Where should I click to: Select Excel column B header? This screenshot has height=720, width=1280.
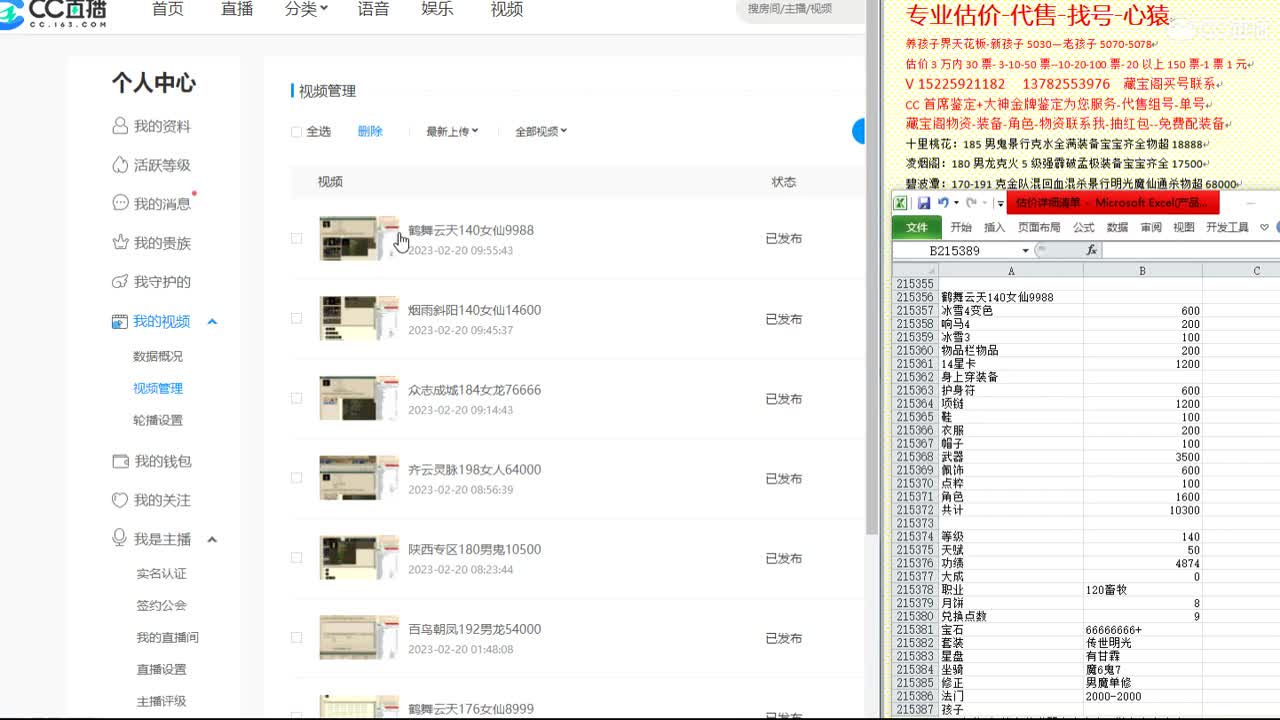point(1142,270)
